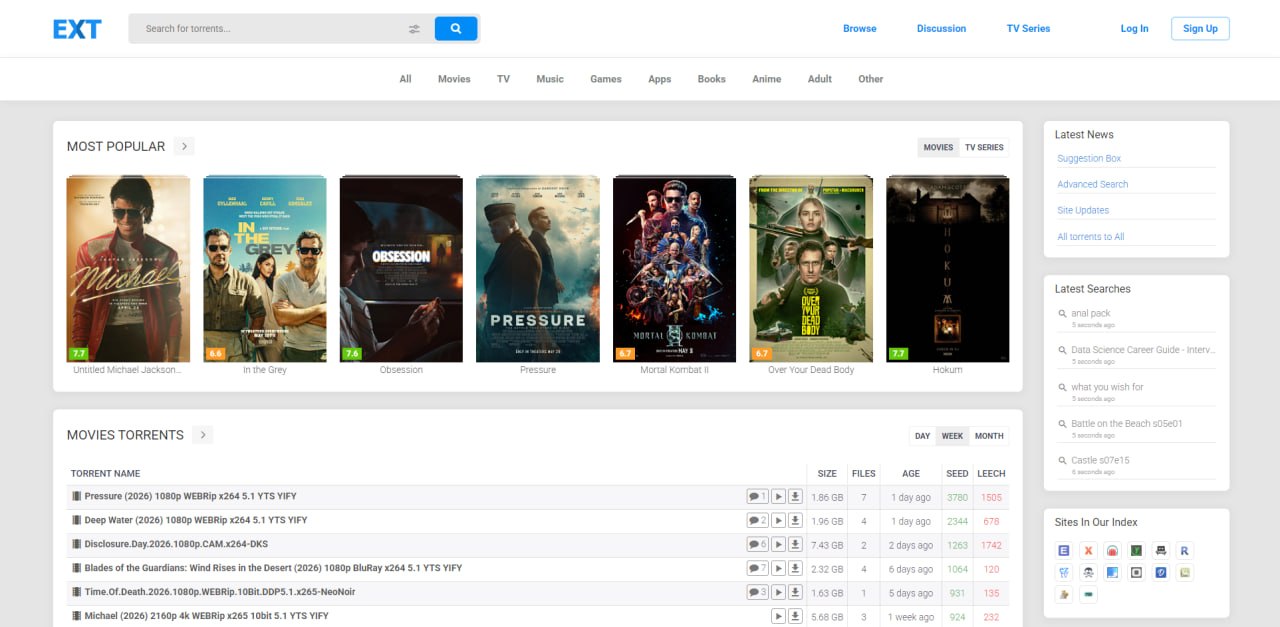Viewport: 1280px width, 627px height.
Task: Show movies torrents for MONTH
Action: 989,436
